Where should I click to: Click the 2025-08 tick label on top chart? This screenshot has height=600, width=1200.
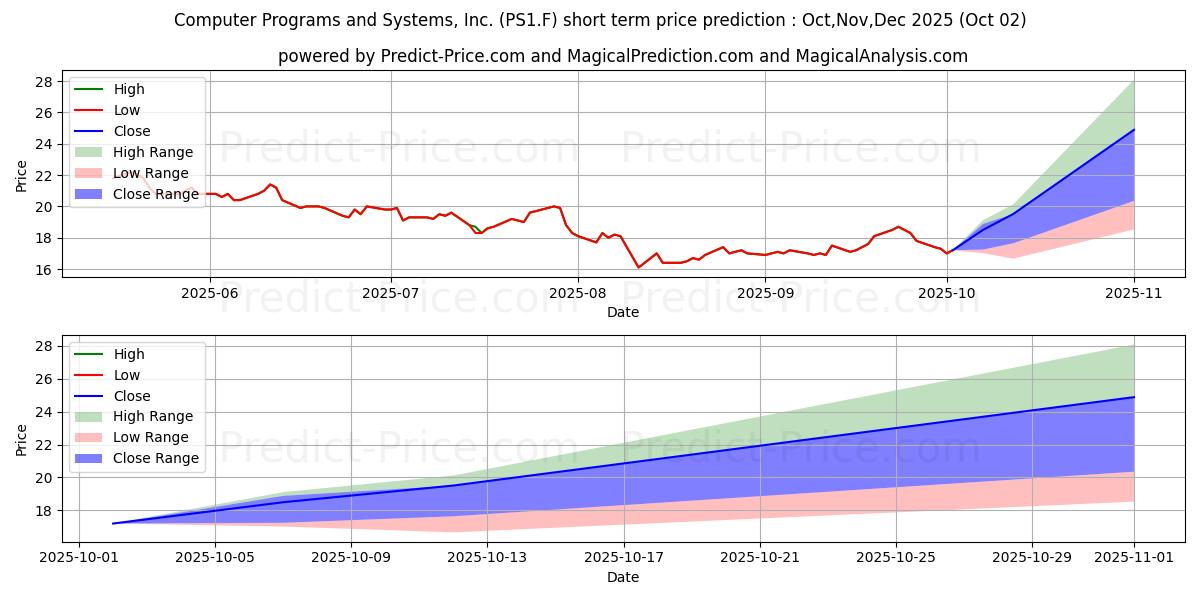click(x=578, y=294)
